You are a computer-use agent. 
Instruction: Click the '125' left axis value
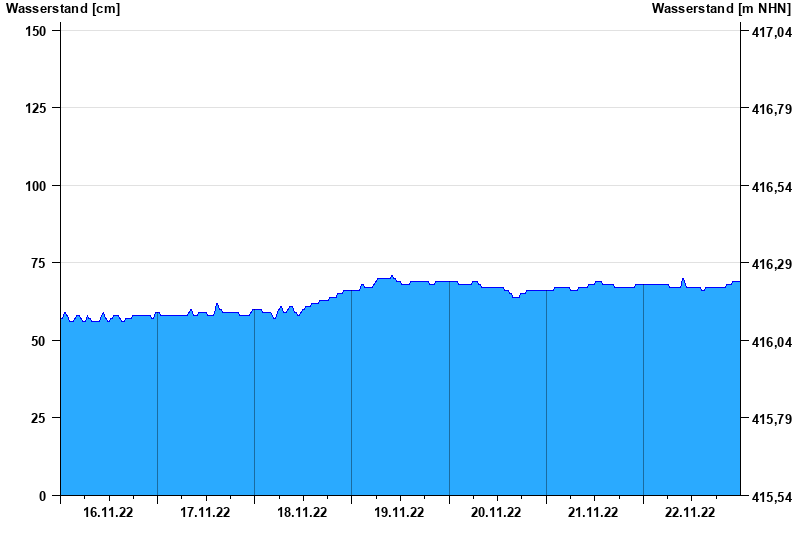tap(35, 109)
